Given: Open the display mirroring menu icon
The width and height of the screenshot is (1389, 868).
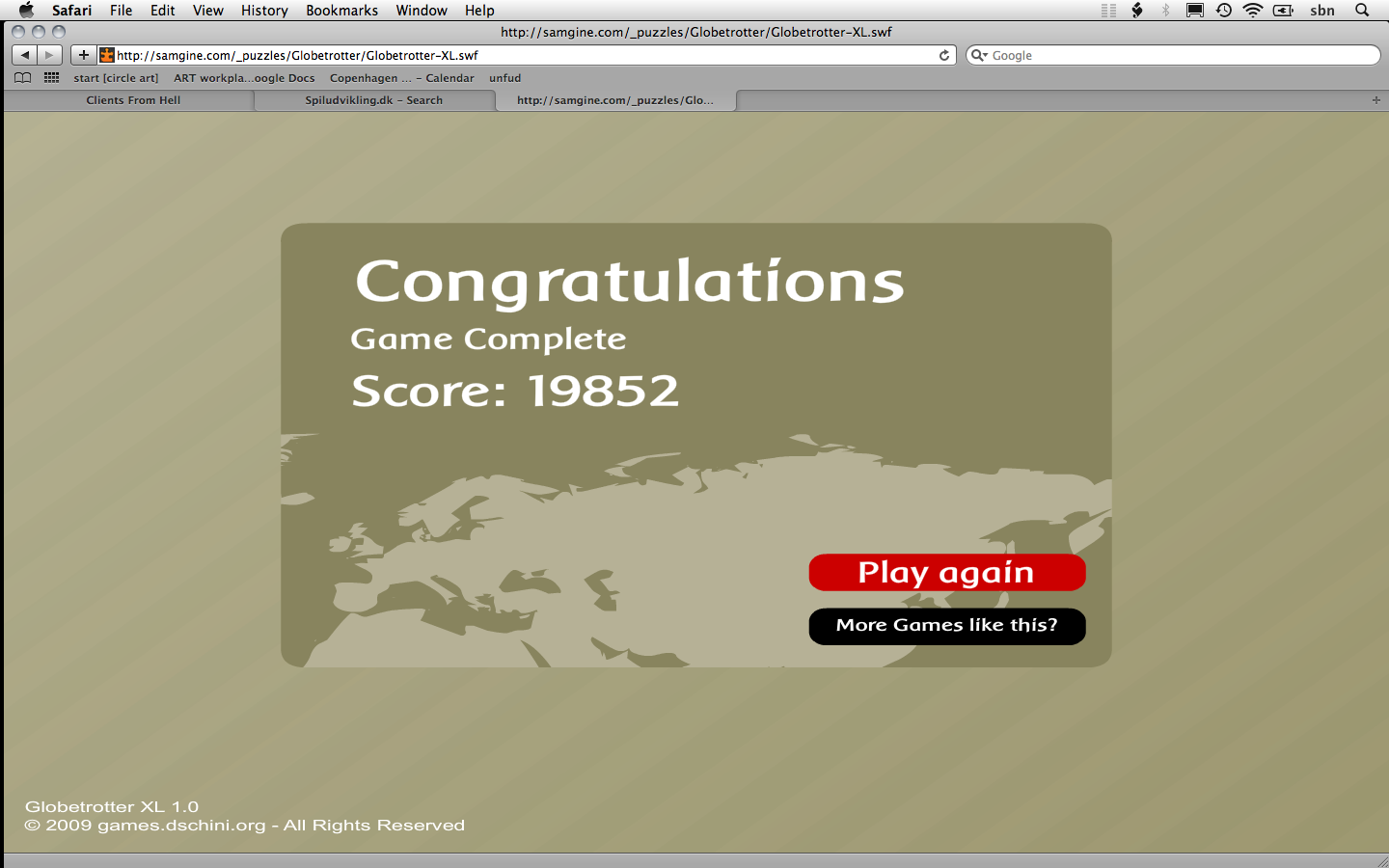Looking at the screenshot, I should (x=1195, y=11).
